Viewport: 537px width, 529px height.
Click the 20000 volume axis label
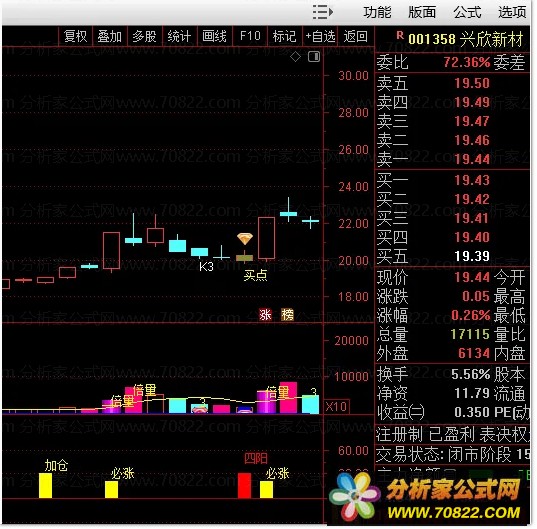point(351,340)
